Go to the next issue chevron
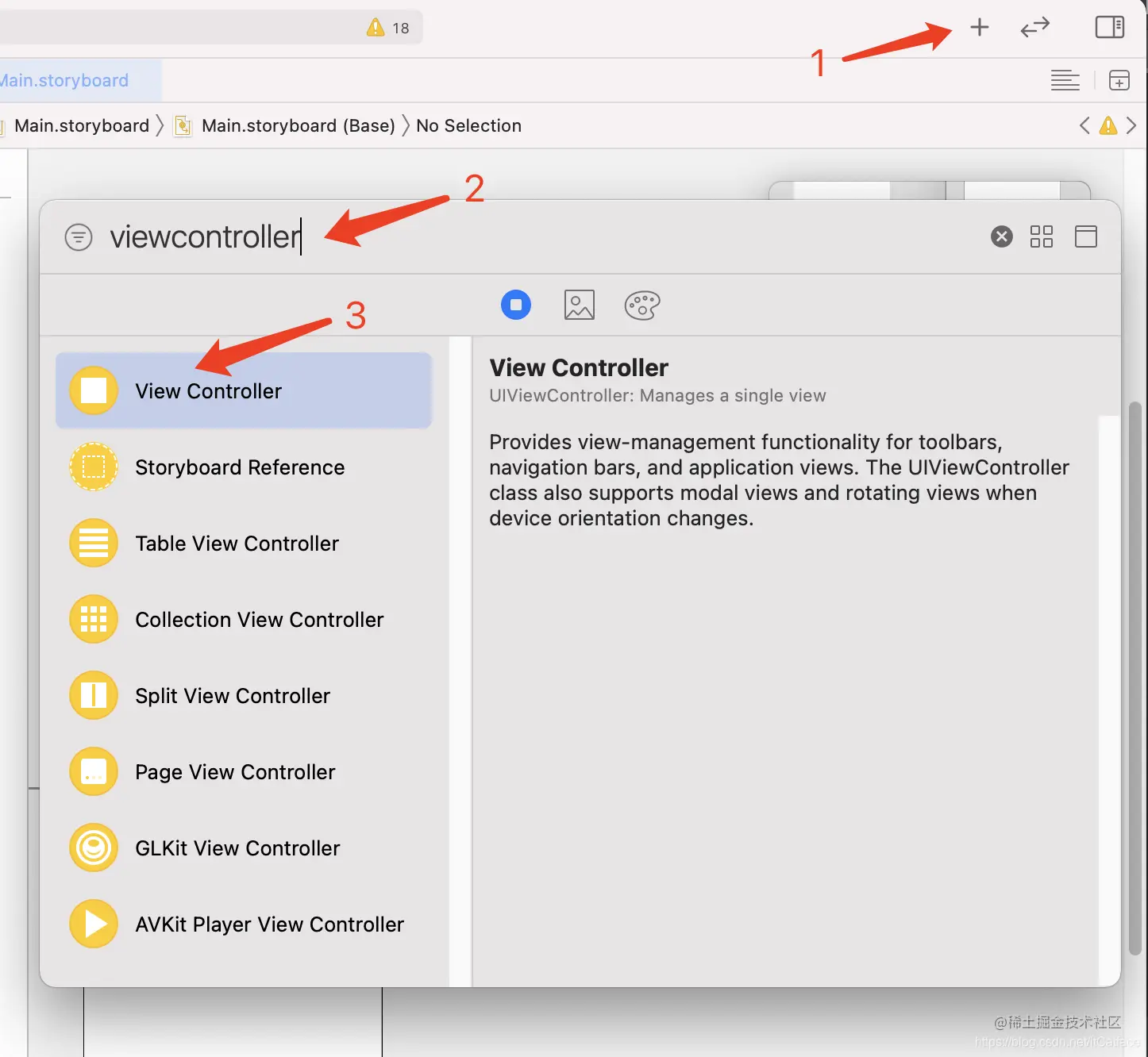The width and height of the screenshot is (1148, 1057). (x=1131, y=125)
